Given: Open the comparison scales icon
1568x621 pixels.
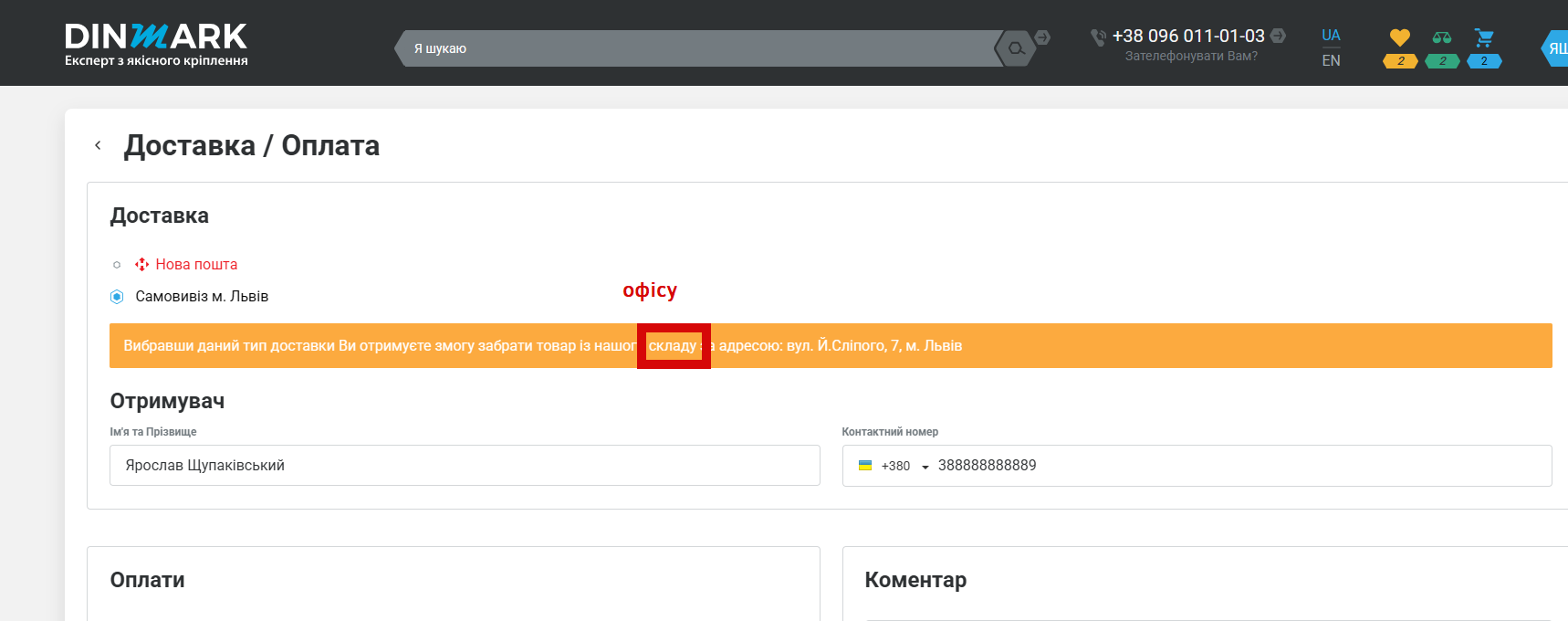Looking at the screenshot, I should [1442, 37].
